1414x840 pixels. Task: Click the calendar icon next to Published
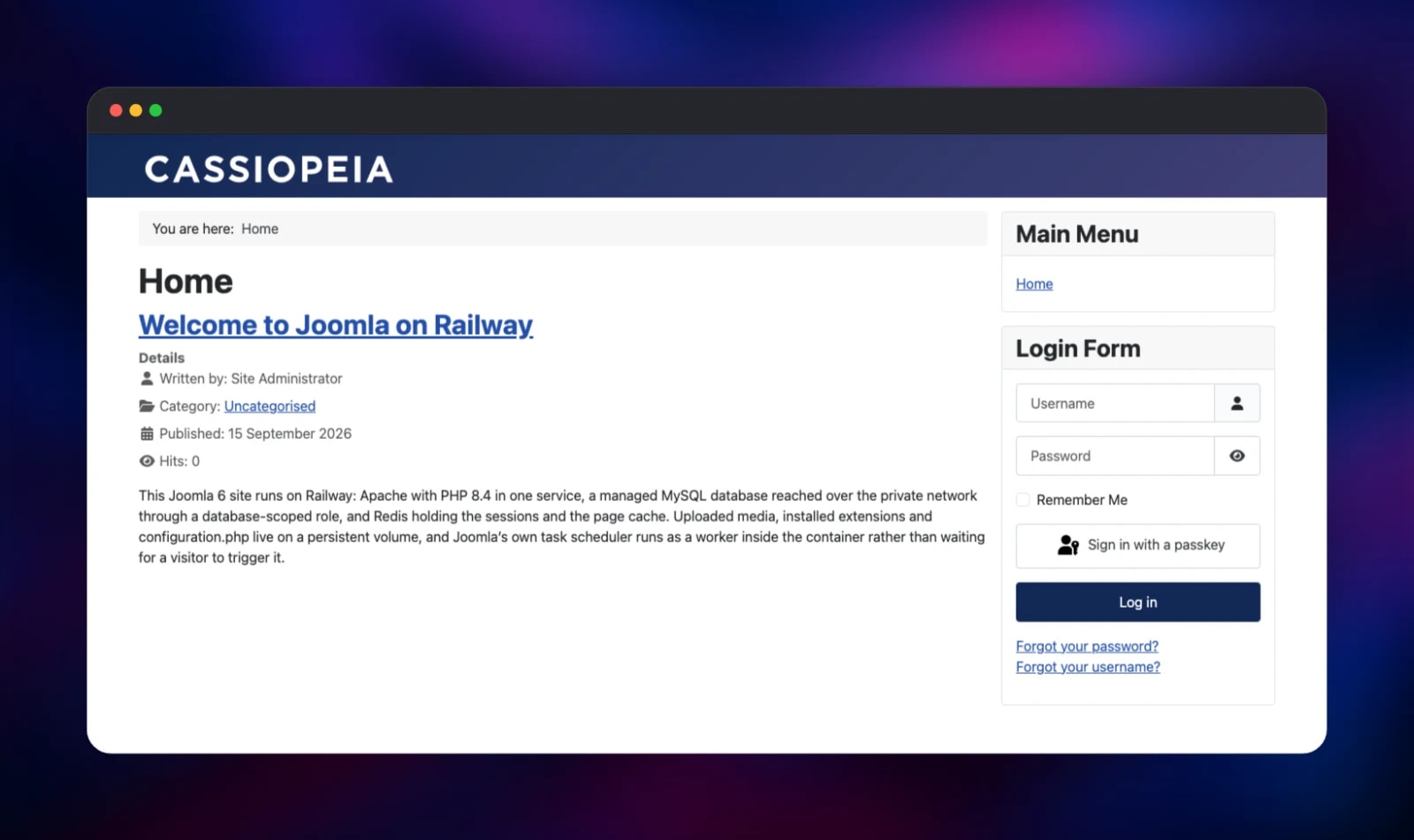(x=147, y=434)
